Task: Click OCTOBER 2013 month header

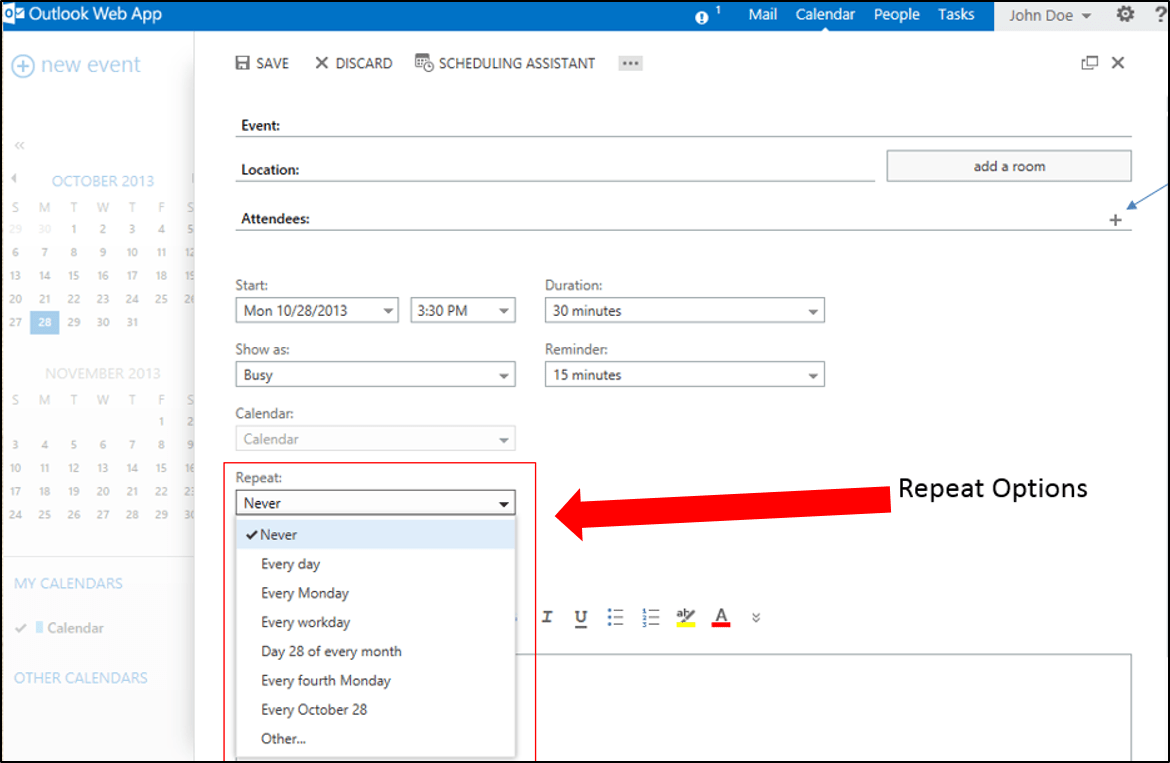Action: [x=103, y=180]
